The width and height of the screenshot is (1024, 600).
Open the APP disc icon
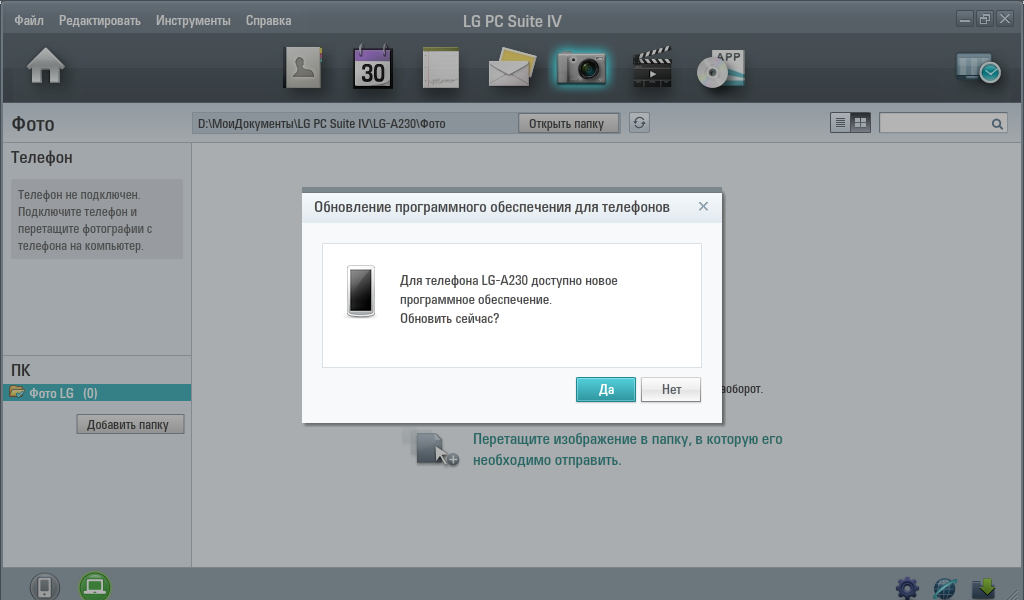tap(721, 69)
